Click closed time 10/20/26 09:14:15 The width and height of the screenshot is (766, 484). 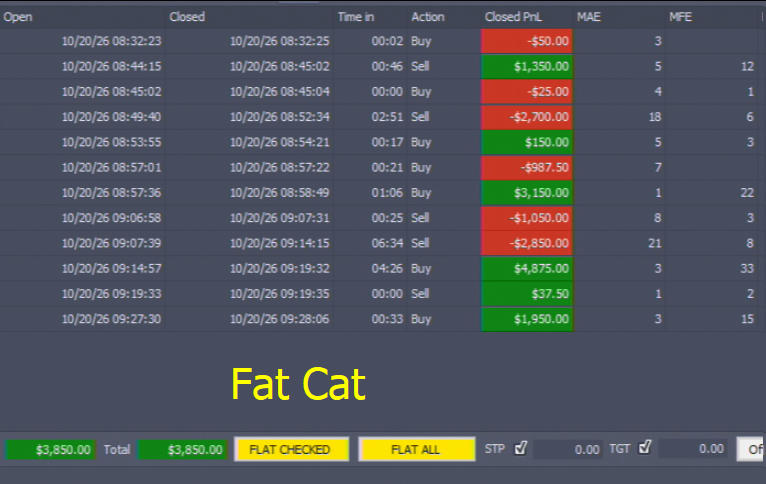pos(280,243)
